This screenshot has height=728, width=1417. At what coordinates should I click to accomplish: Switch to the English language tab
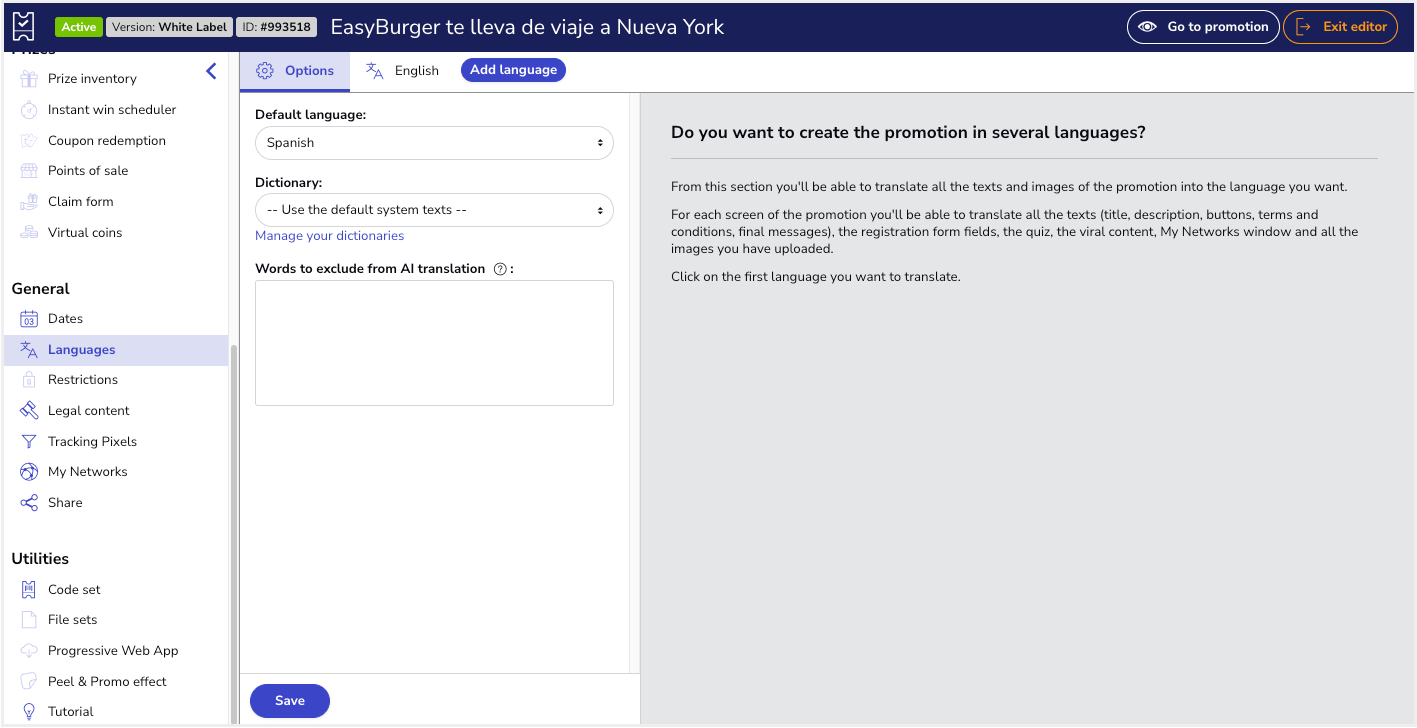(402, 71)
